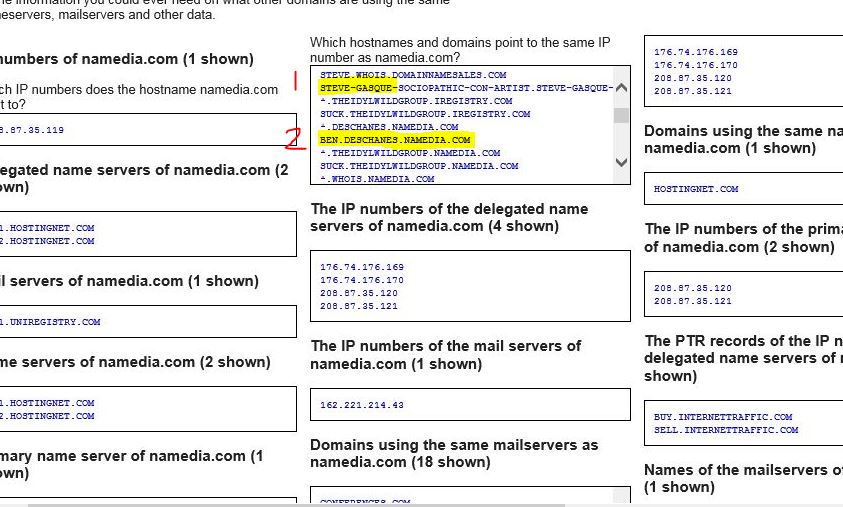
Task: Click the ^.DESCHANES.NAMEDIA.COM entry
Action: pyautogui.click(x=389, y=127)
